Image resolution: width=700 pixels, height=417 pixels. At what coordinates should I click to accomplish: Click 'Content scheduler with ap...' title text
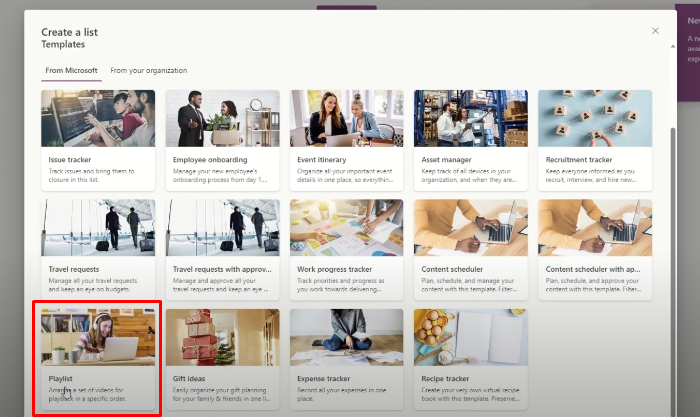pos(593,269)
